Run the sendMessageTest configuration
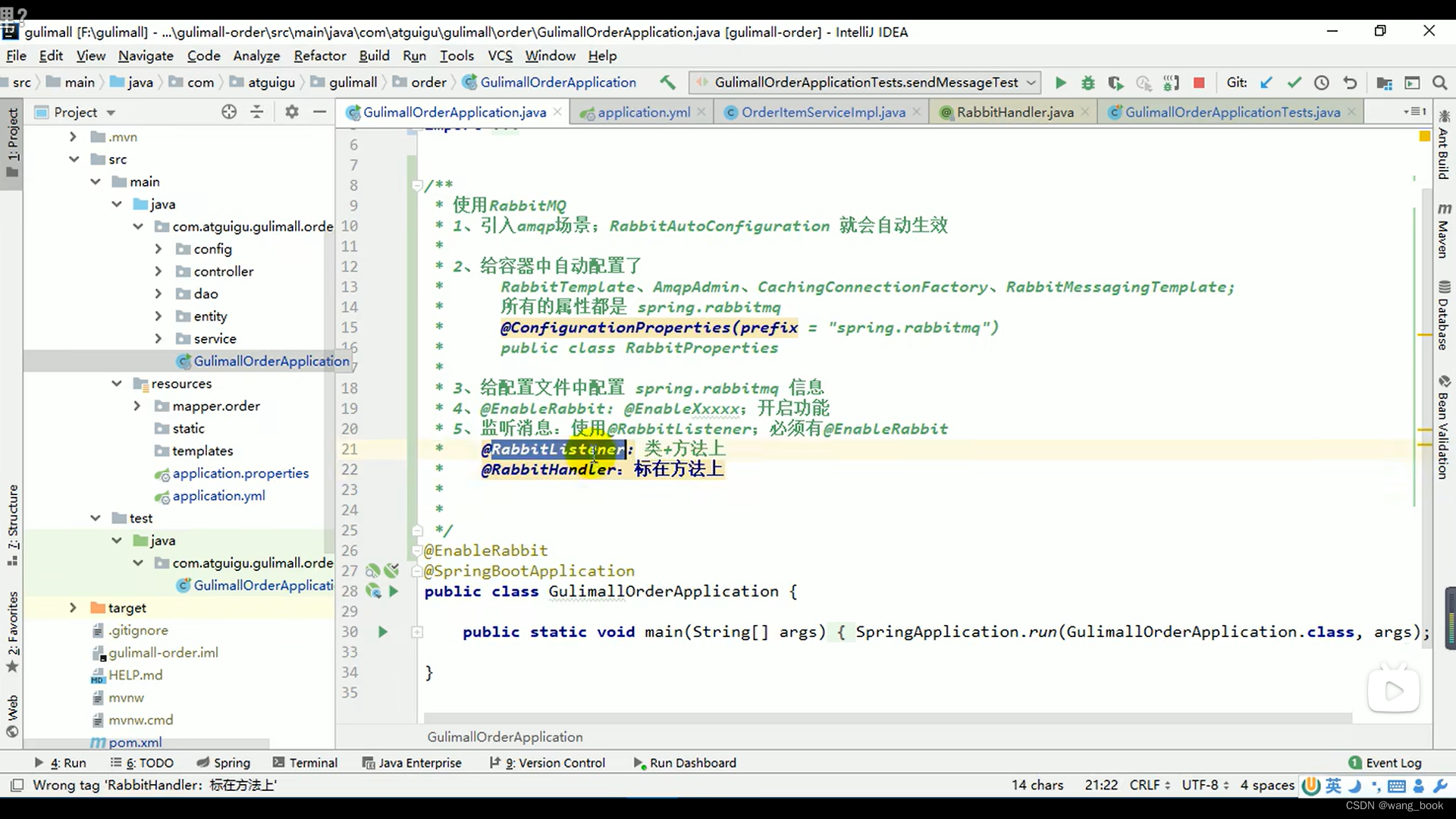Viewport: 1456px width, 819px height. [1060, 83]
